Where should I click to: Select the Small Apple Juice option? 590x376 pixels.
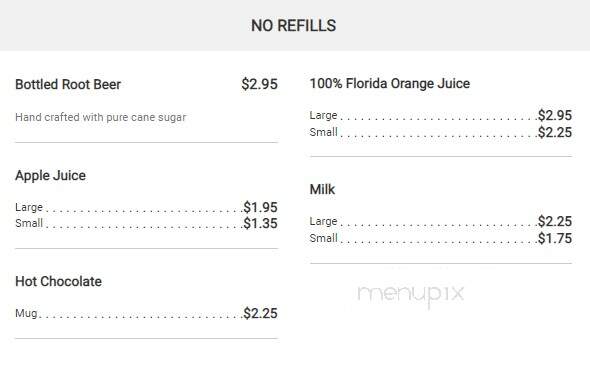pyautogui.click(x=146, y=223)
